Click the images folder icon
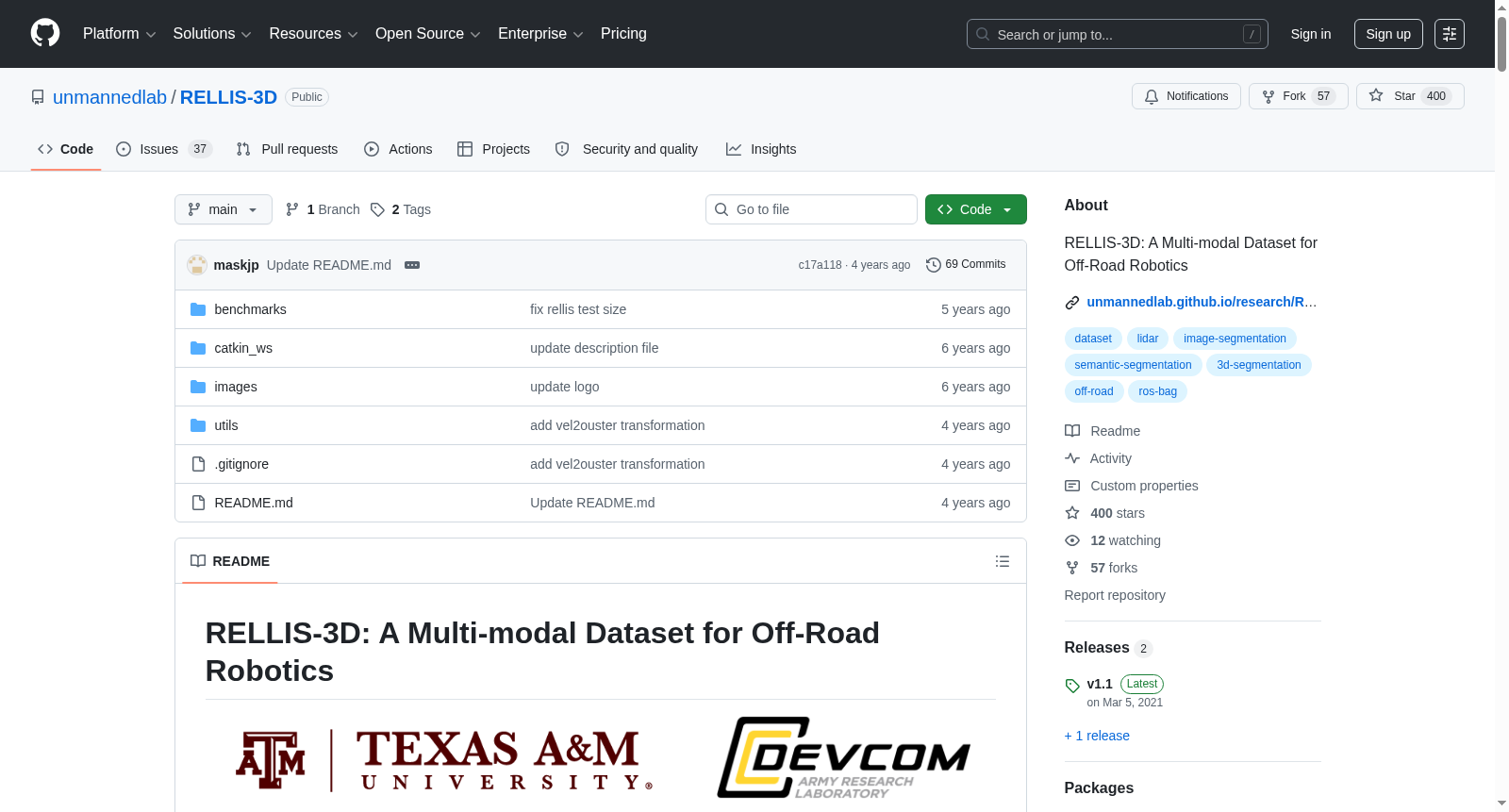 pyautogui.click(x=198, y=387)
